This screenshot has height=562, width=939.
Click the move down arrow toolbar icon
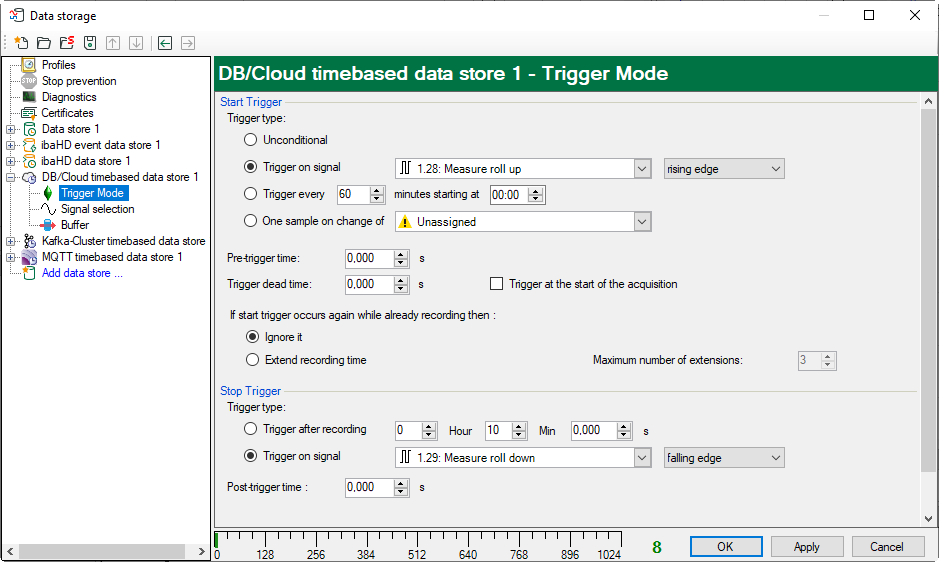(136, 43)
